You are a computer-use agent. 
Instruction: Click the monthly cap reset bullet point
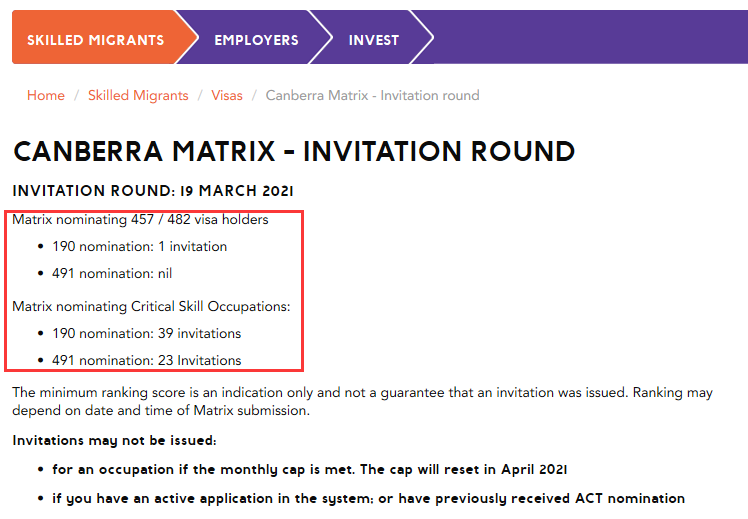point(310,469)
